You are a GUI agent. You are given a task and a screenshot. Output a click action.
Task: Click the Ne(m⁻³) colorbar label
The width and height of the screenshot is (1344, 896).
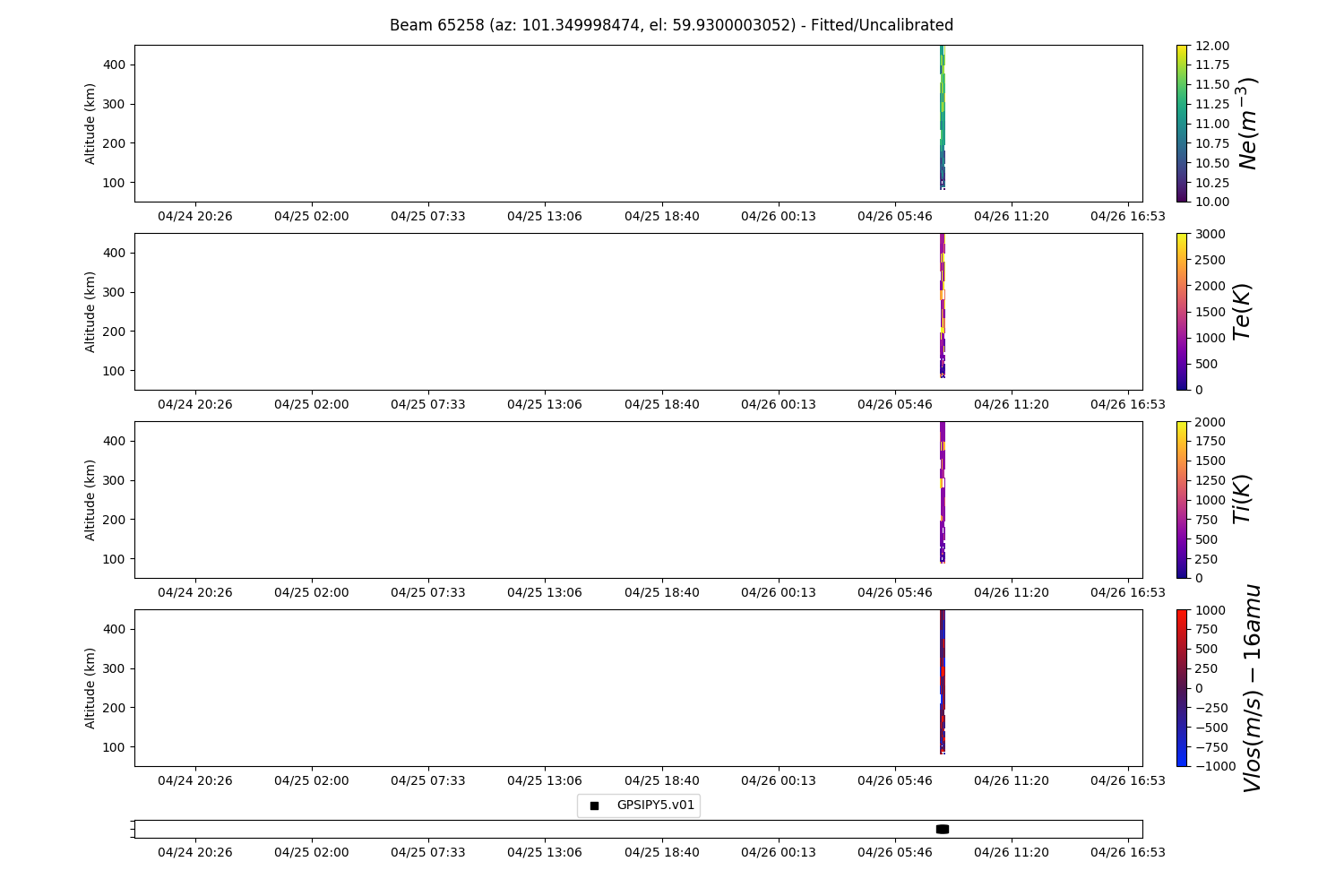(1247, 124)
